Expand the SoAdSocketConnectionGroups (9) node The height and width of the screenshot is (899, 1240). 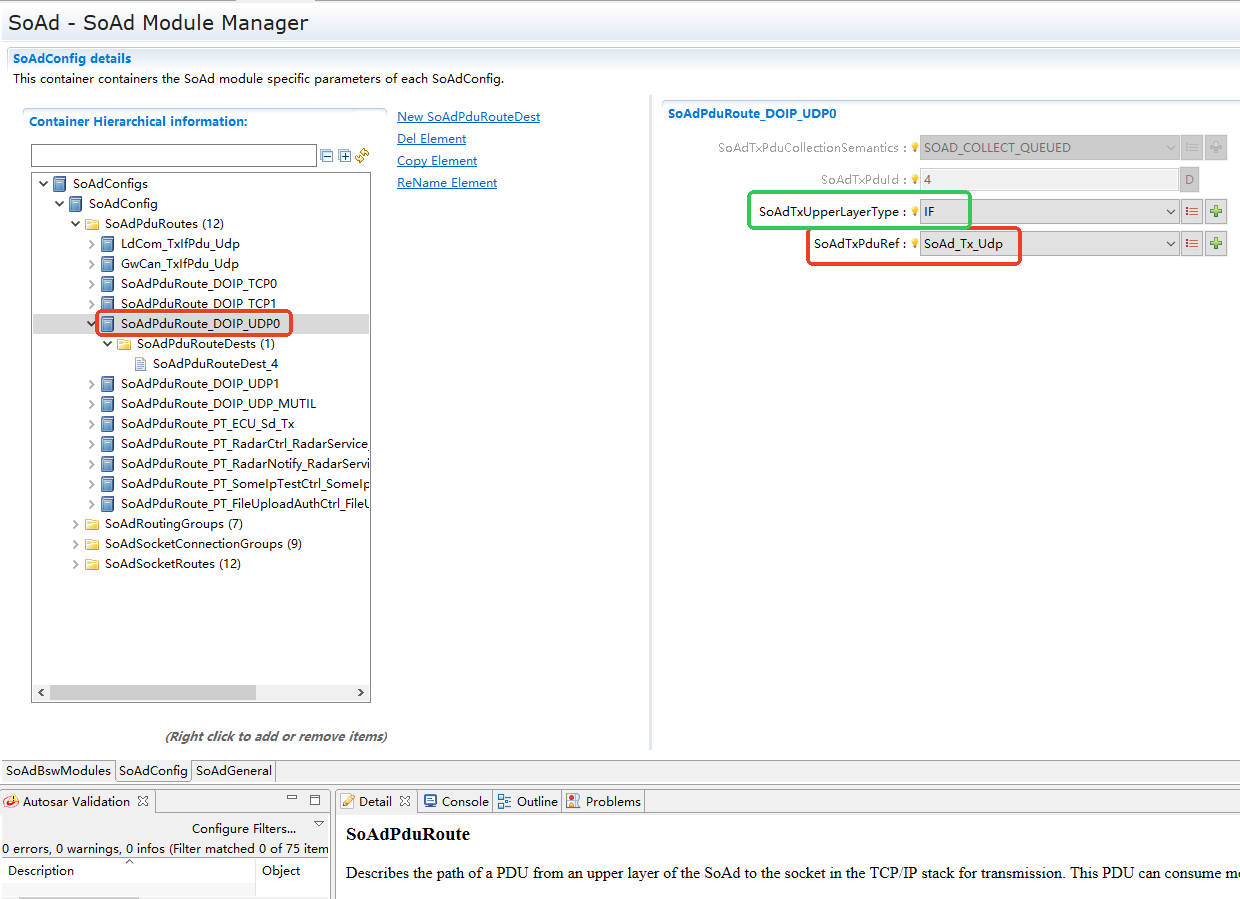point(76,544)
